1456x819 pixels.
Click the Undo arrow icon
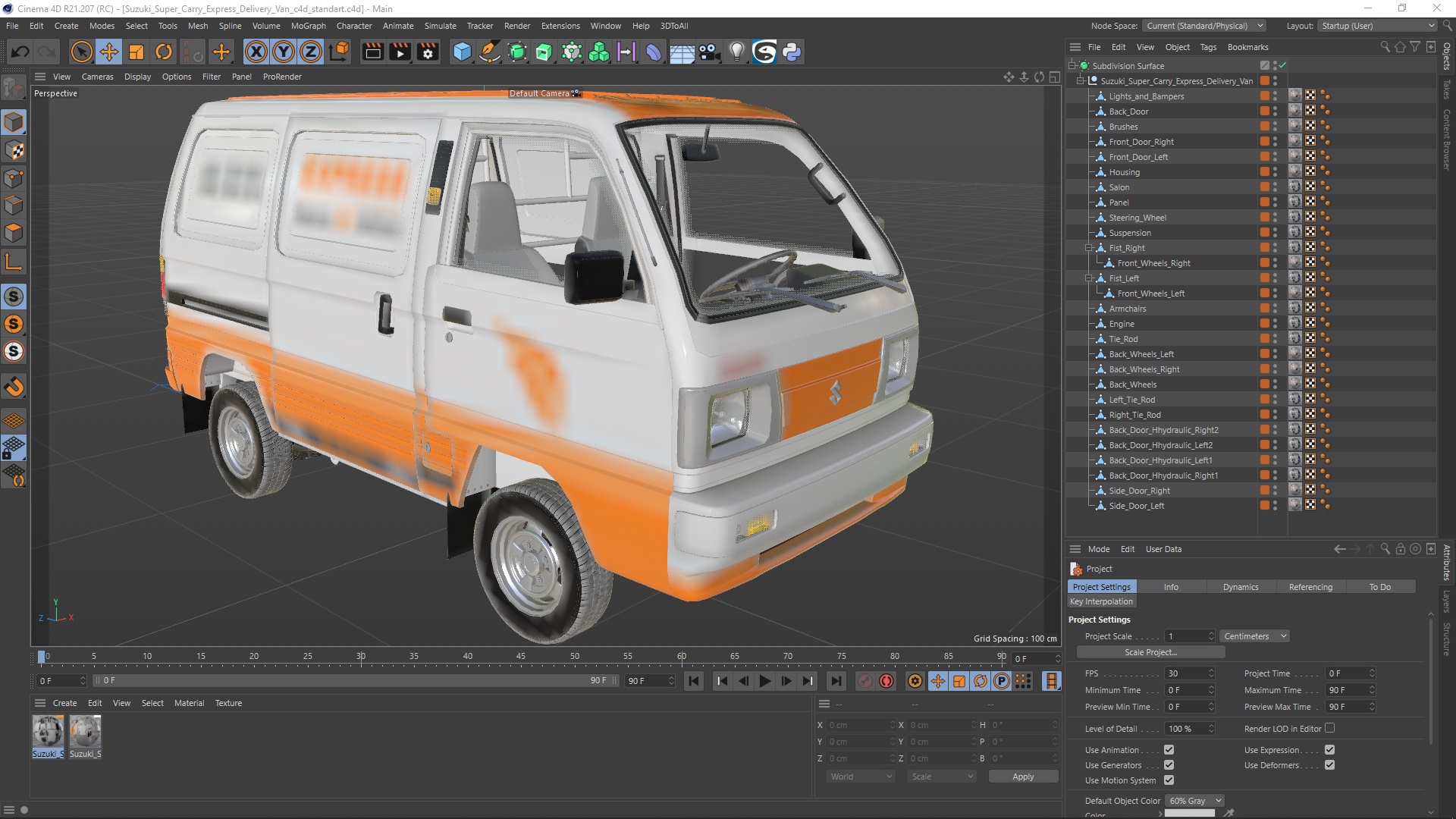pyautogui.click(x=20, y=52)
